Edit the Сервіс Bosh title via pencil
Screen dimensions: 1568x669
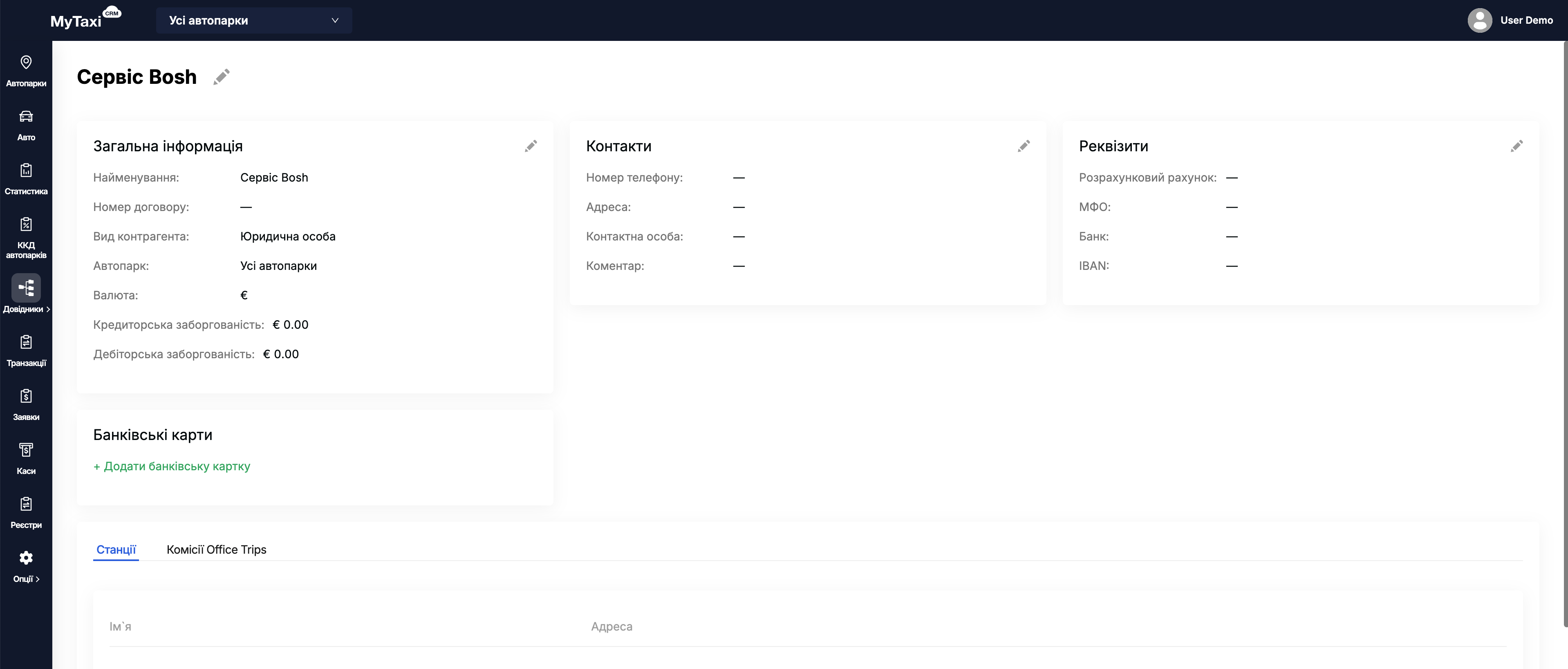click(222, 77)
